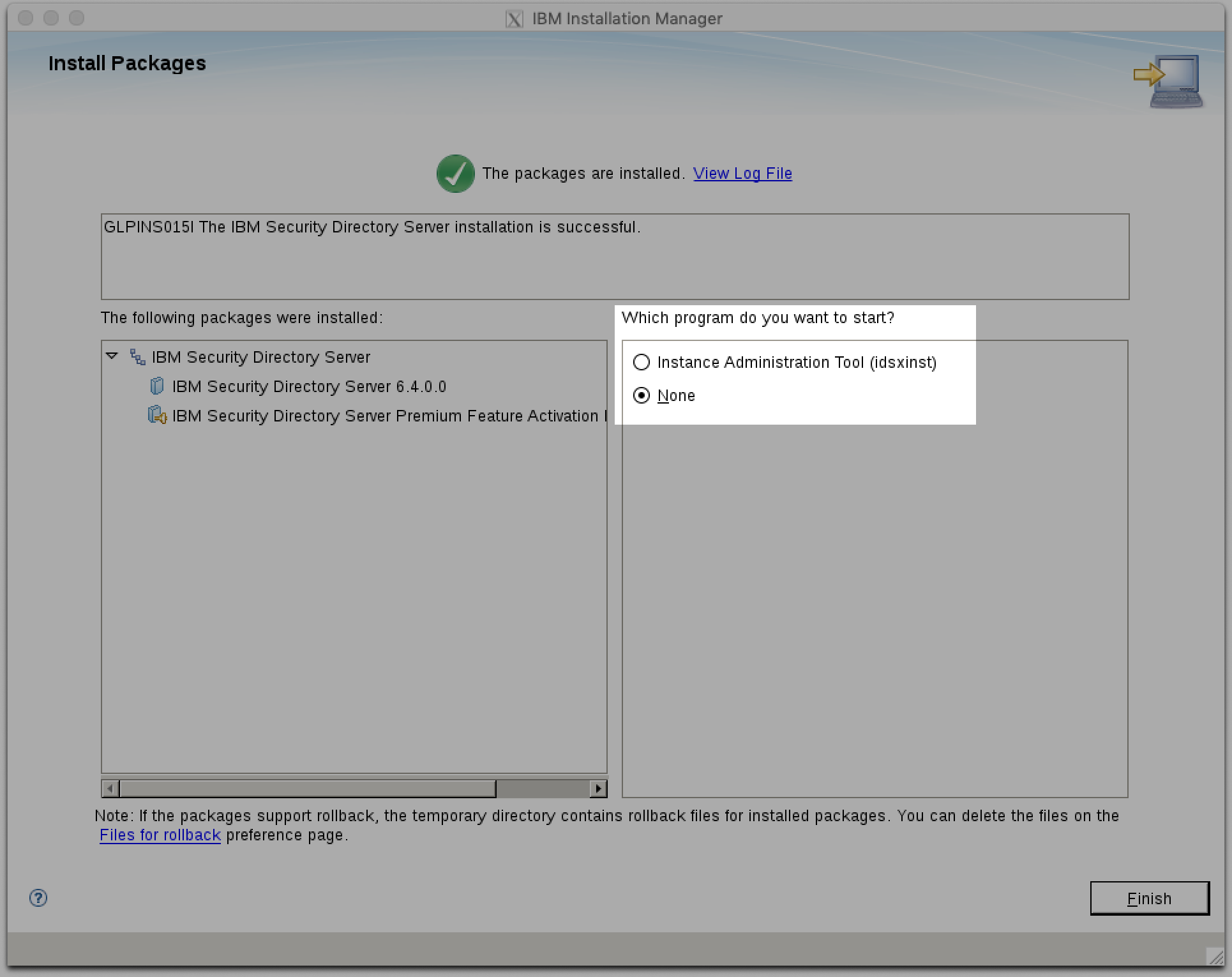The image size is (1232, 977).
Task: Open the View Log File link
Action: [742, 173]
